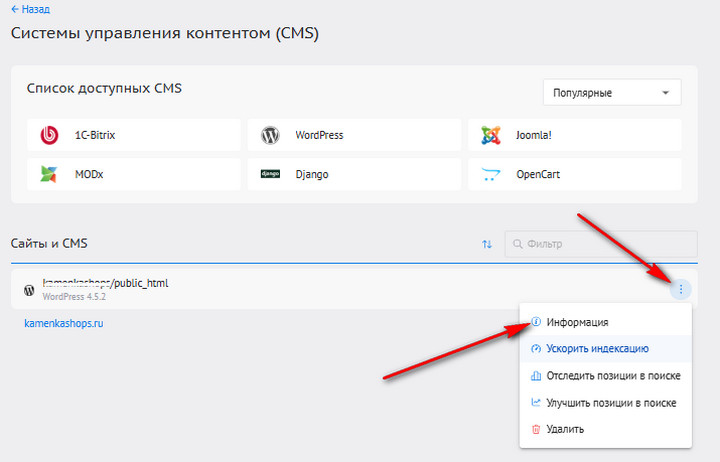This screenshot has width=720, height=462.
Task: Click the Django logo icon
Action: (x=270, y=174)
